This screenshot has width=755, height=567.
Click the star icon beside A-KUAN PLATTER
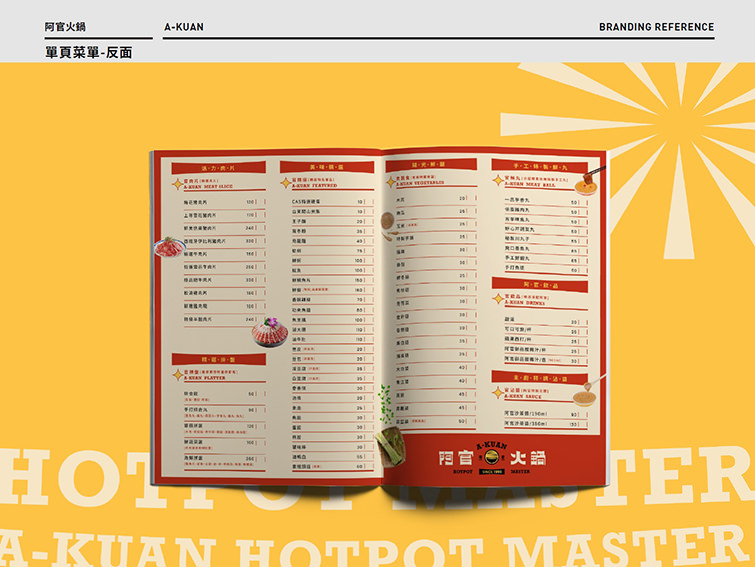[x=178, y=375]
